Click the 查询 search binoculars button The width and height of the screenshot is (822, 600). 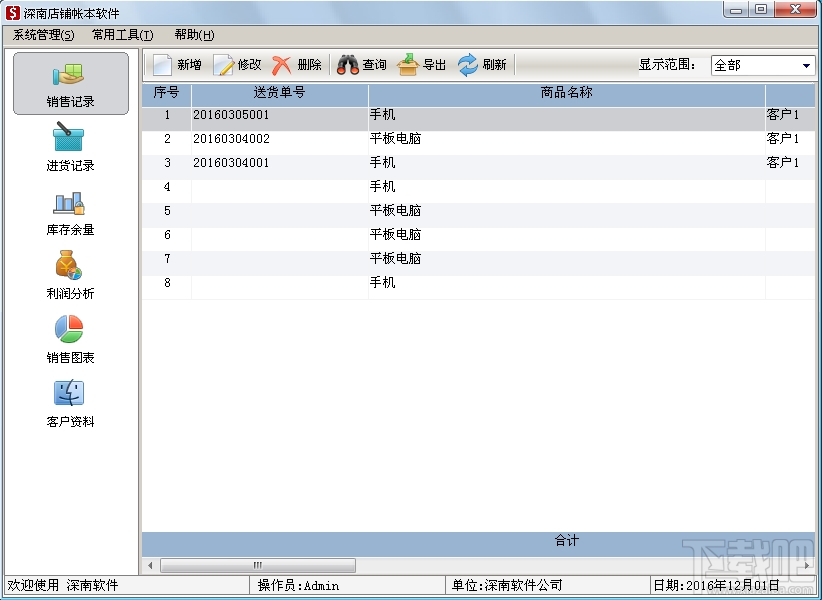[362, 65]
